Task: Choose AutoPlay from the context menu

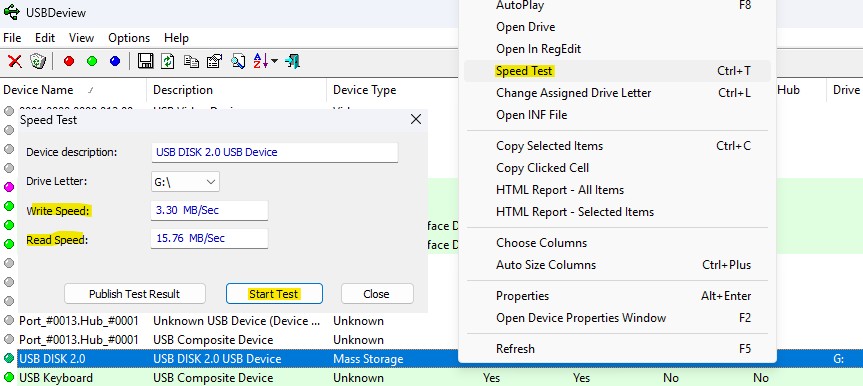Action: coord(617,6)
